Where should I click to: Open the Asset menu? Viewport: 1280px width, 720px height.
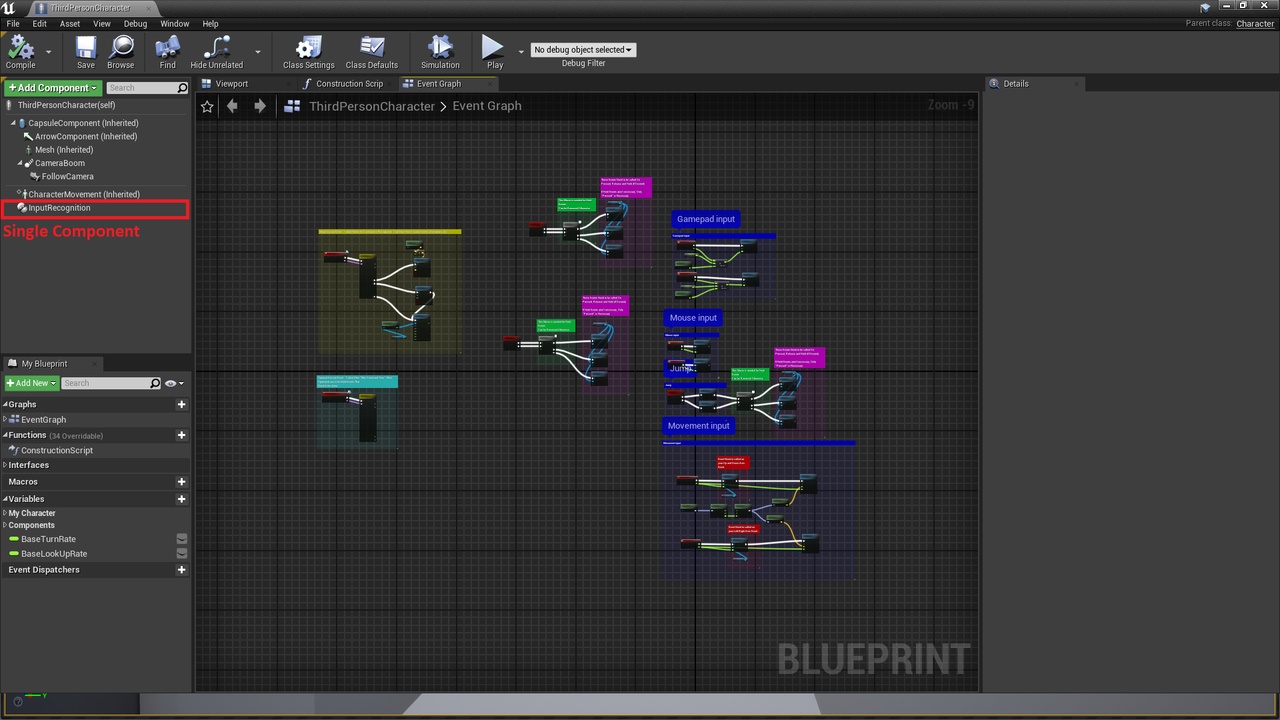[x=70, y=23]
